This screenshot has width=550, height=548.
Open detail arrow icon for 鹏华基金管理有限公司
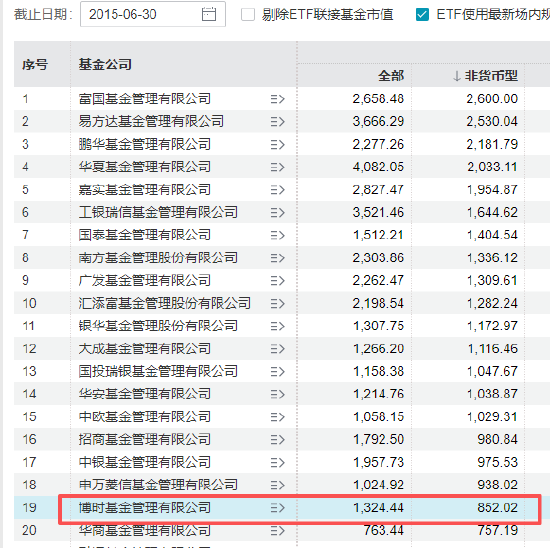pyautogui.click(x=277, y=145)
